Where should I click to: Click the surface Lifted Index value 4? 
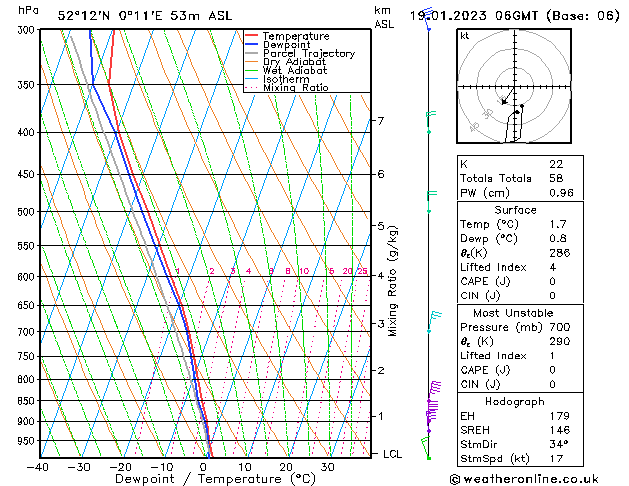pos(552,267)
